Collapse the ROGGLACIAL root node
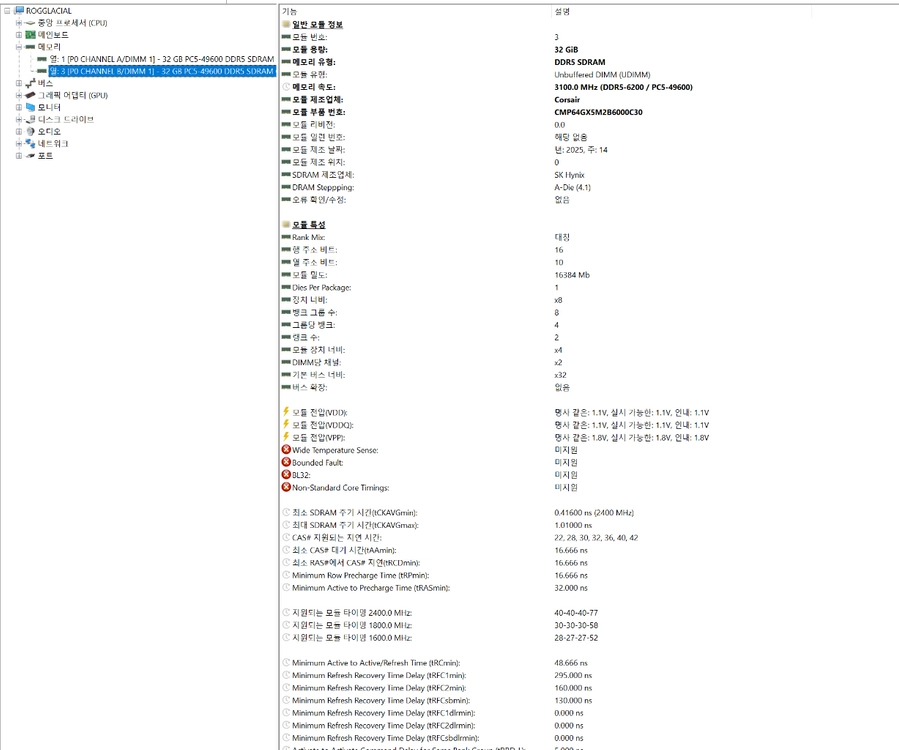 pyautogui.click(x=7, y=10)
